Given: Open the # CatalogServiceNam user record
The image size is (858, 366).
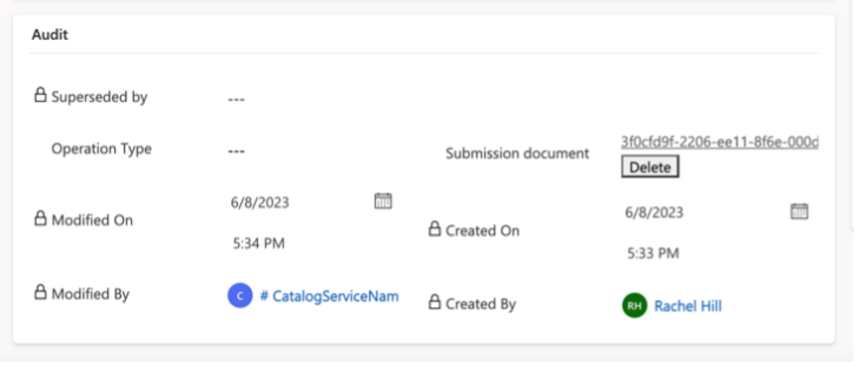Looking at the screenshot, I should (329, 296).
